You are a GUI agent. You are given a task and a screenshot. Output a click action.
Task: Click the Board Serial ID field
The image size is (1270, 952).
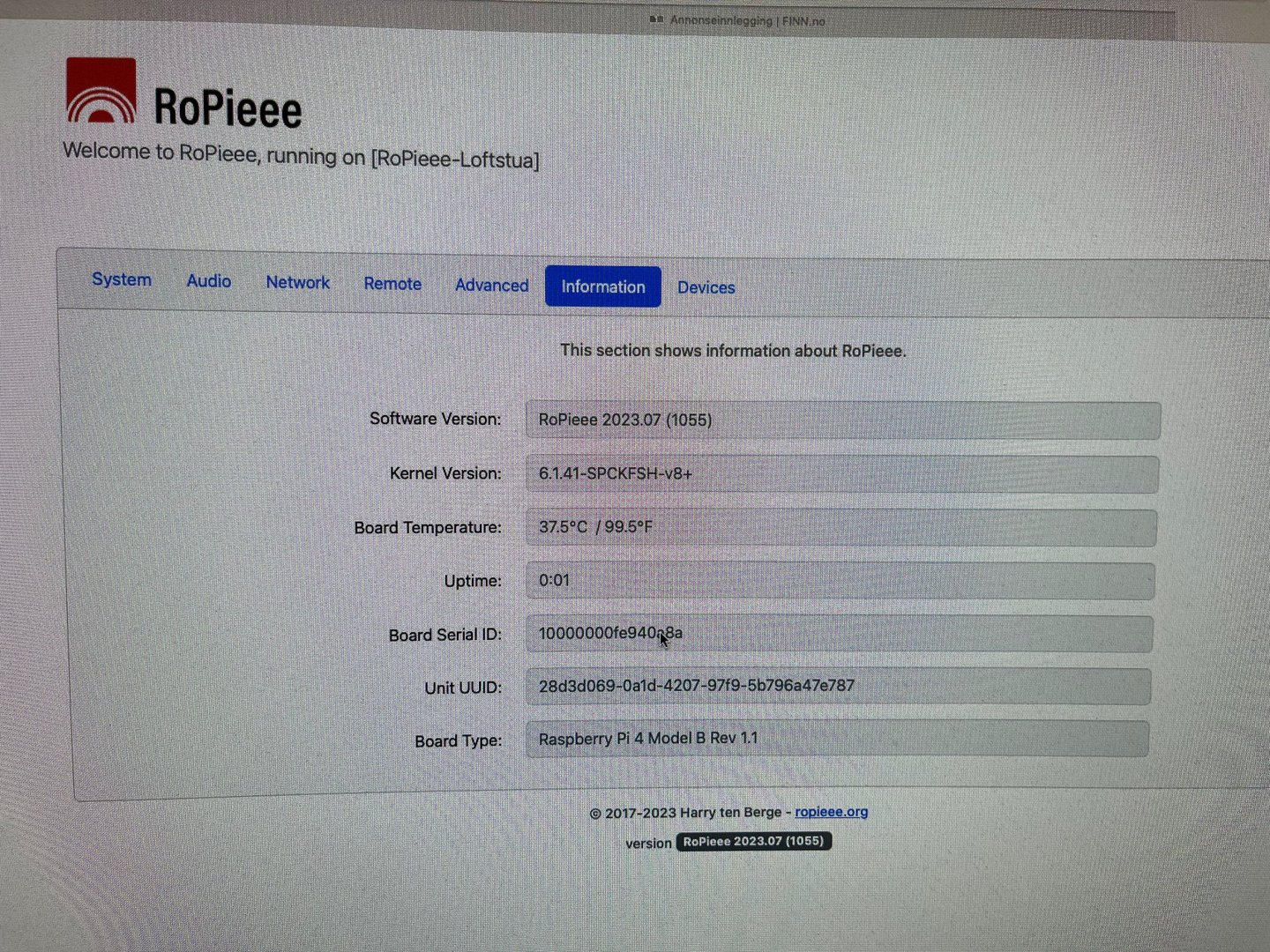click(x=840, y=634)
